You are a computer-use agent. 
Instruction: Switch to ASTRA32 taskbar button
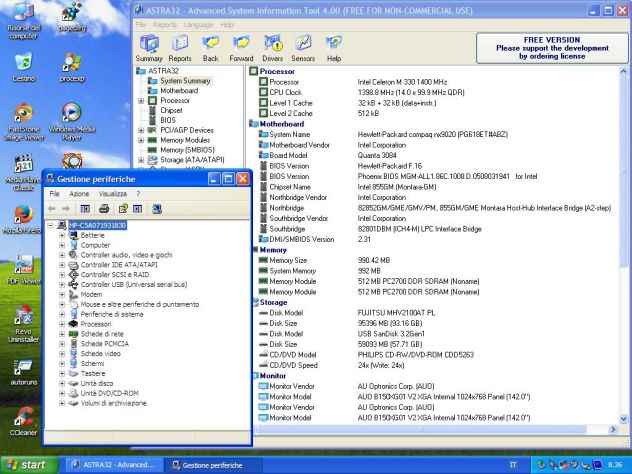pos(114,465)
